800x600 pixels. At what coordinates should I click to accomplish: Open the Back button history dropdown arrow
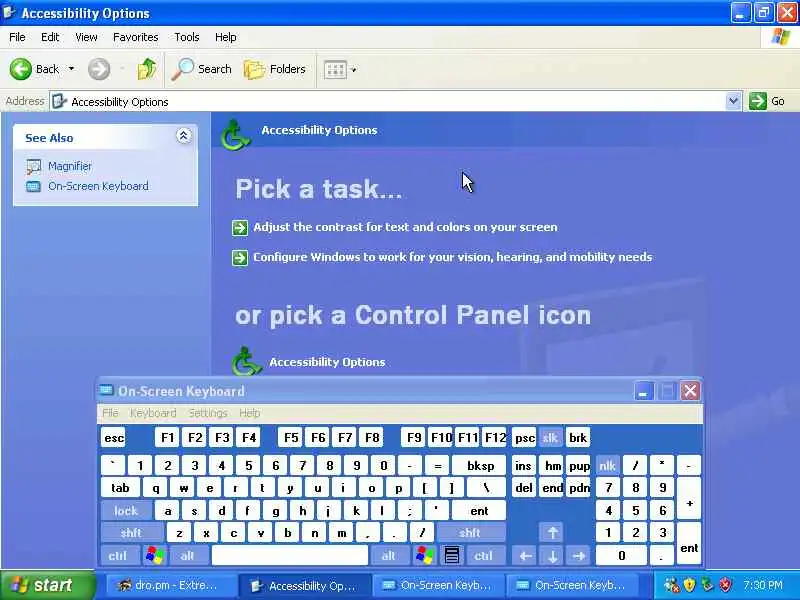click(x=71, y=69)
